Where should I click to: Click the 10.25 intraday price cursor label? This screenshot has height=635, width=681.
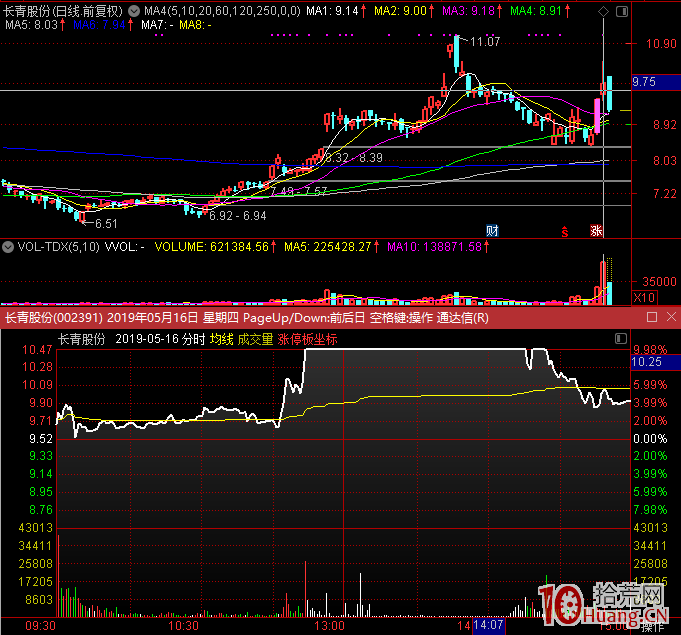coord(656,362)
